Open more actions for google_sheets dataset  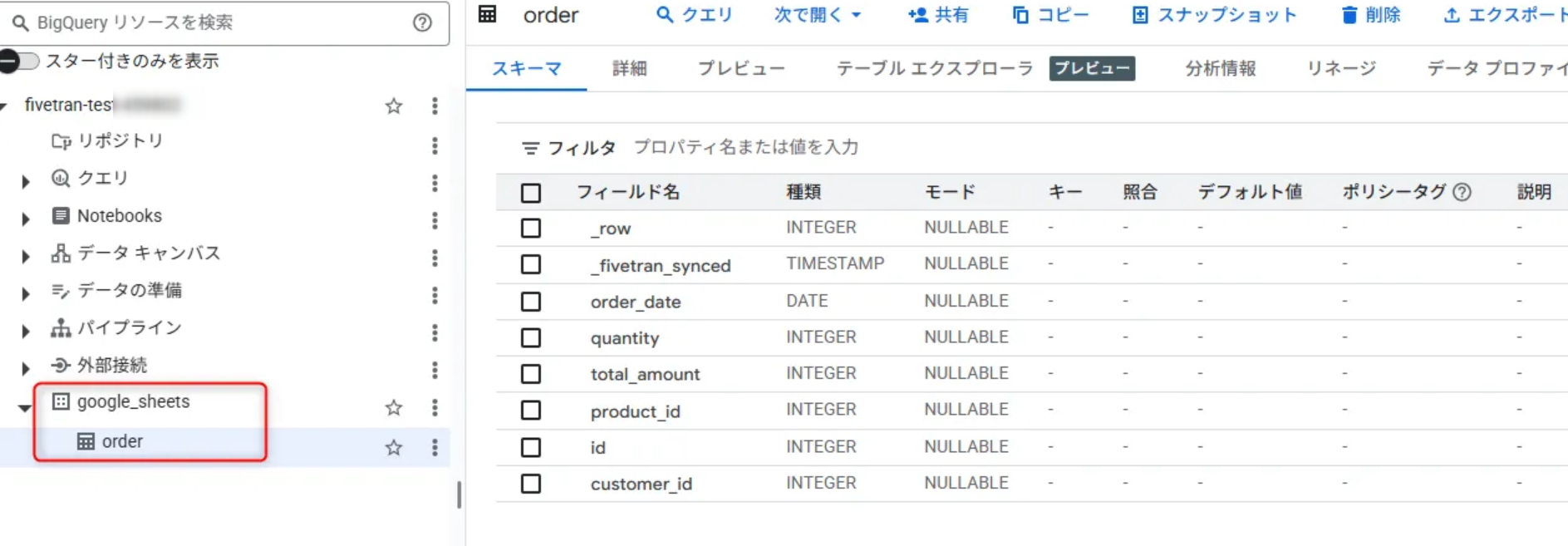[x=435, y=407]
